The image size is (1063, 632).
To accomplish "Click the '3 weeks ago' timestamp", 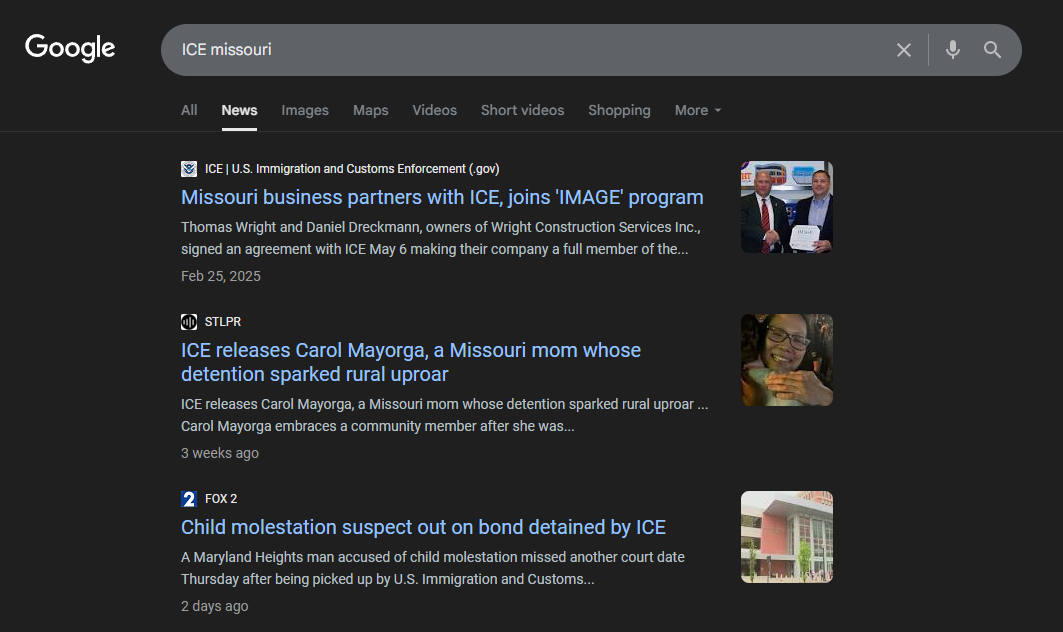I will click(x=220, y=453).
